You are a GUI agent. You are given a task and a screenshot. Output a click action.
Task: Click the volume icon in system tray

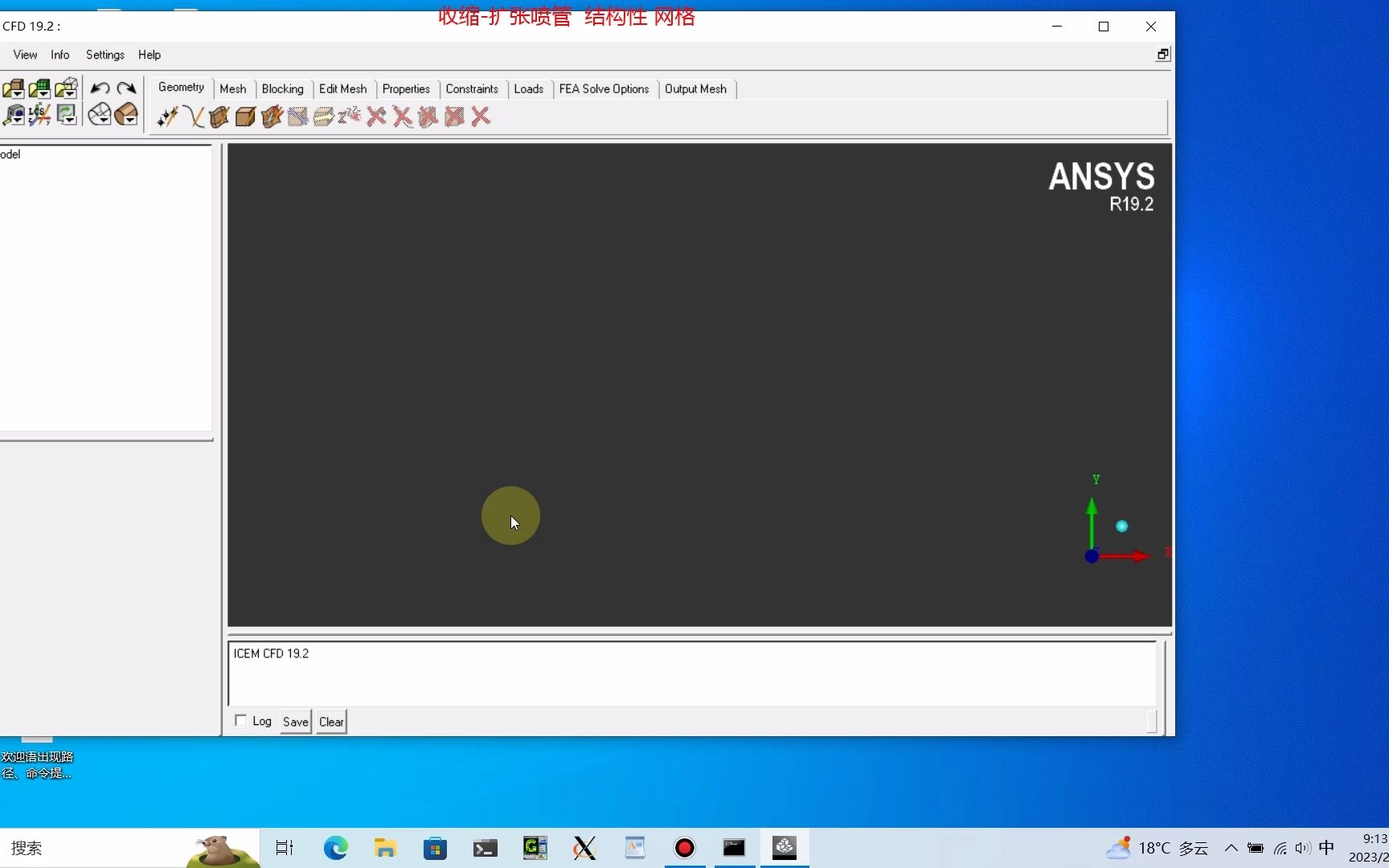[1303, 848]
